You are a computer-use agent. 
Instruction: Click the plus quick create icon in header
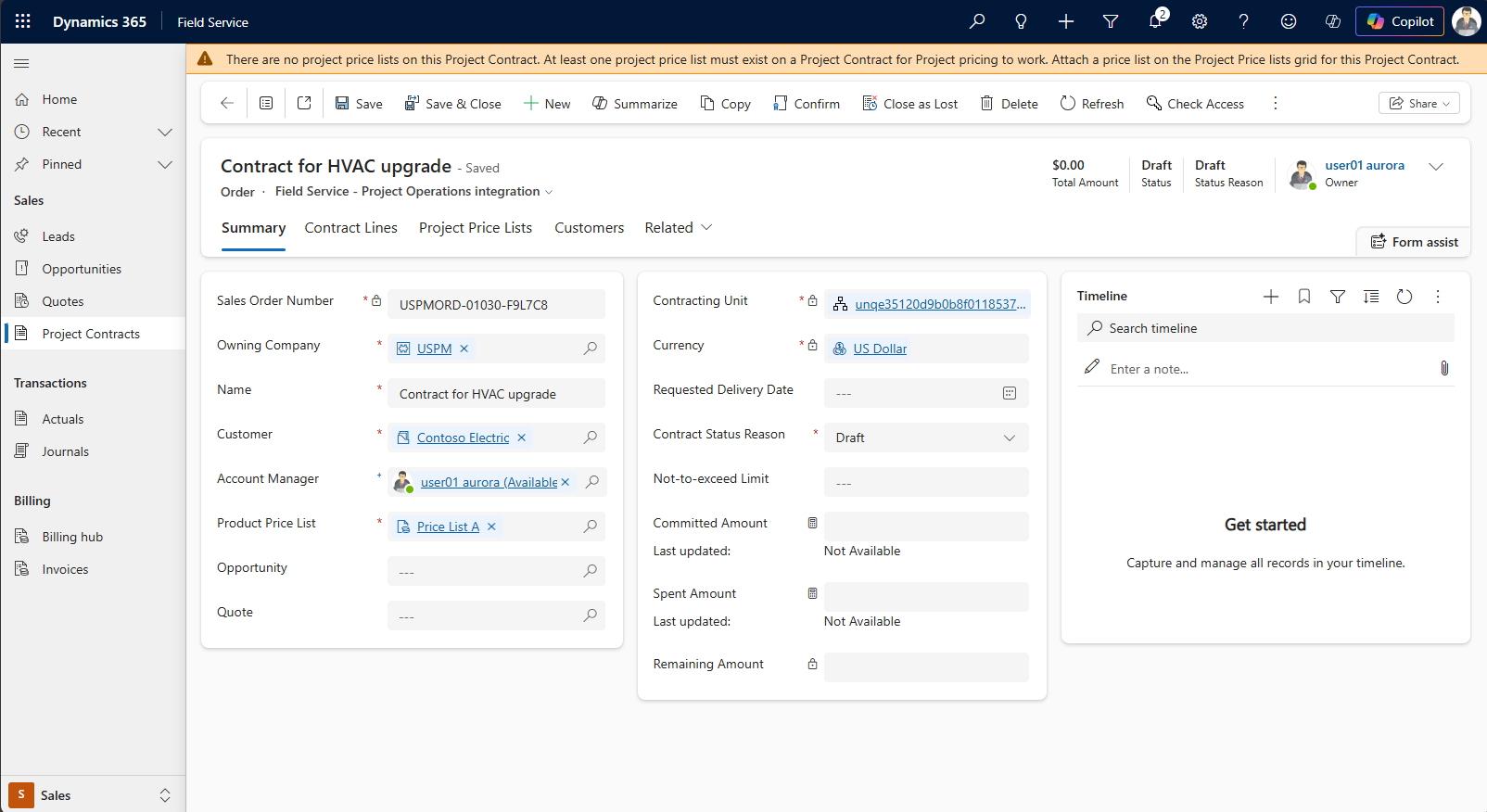1066,21
